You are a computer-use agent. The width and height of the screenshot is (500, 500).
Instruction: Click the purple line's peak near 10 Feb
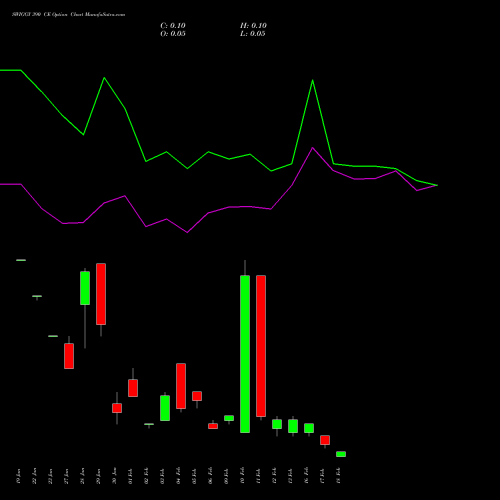click(x=312, y=148)
